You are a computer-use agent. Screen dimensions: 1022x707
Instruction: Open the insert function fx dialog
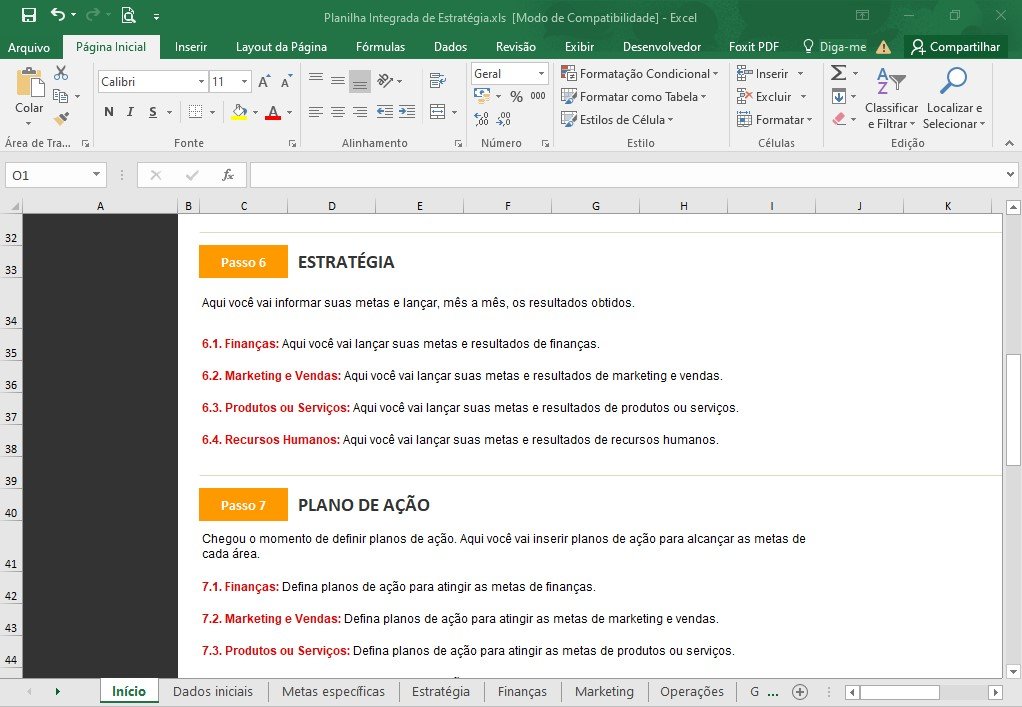coord(227,175)
